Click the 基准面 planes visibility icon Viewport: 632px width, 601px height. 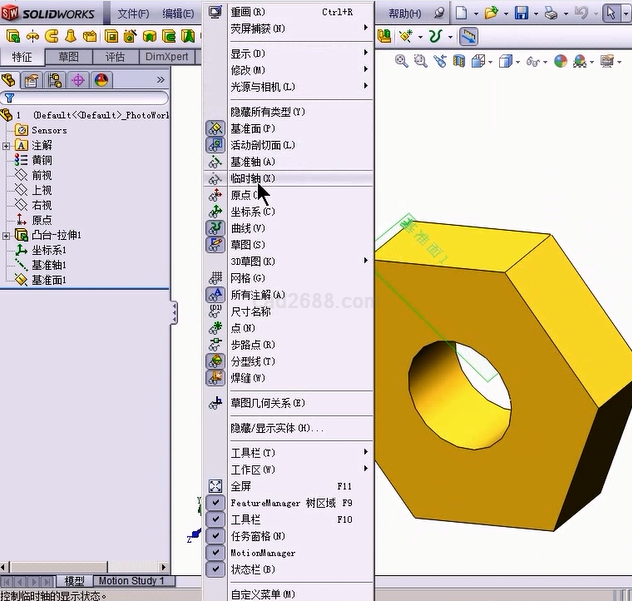tap(215, 129)
